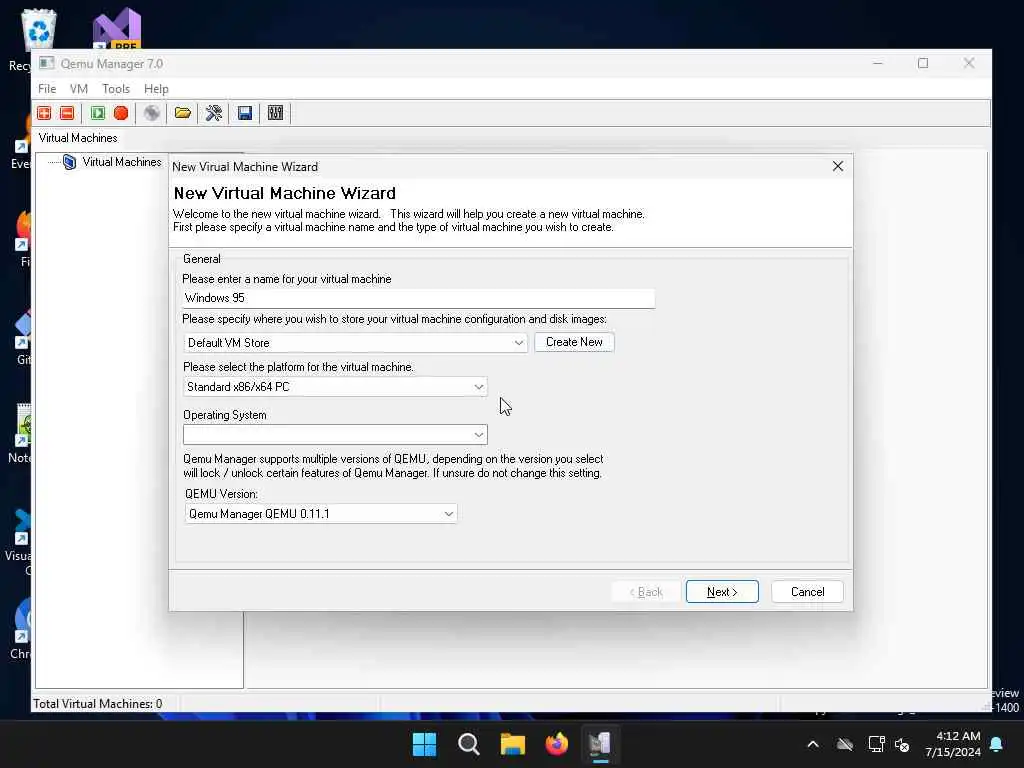Open the notifications bell icon
The image size is (1024, 768).
click(x=997, y=744)
